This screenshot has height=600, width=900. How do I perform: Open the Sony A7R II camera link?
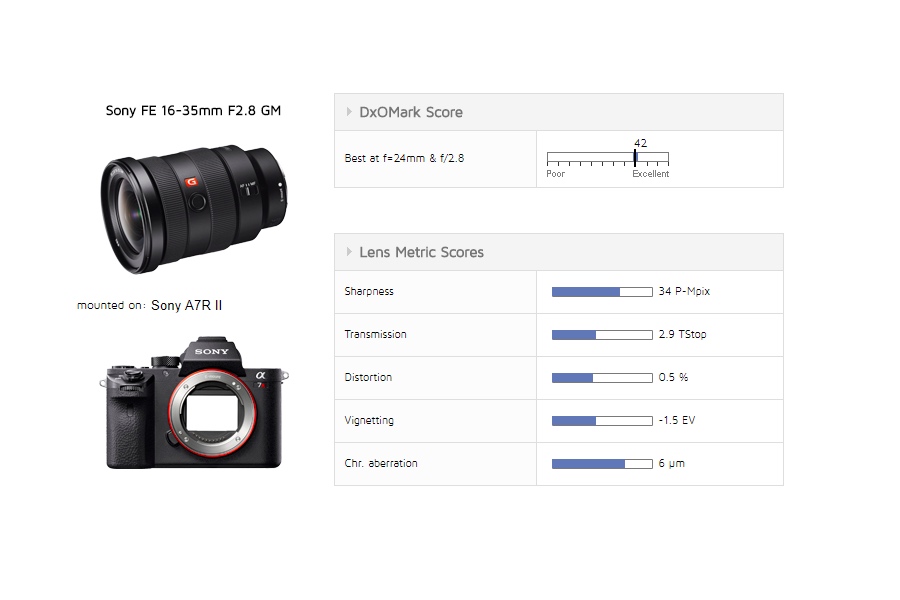pos(186,305)
